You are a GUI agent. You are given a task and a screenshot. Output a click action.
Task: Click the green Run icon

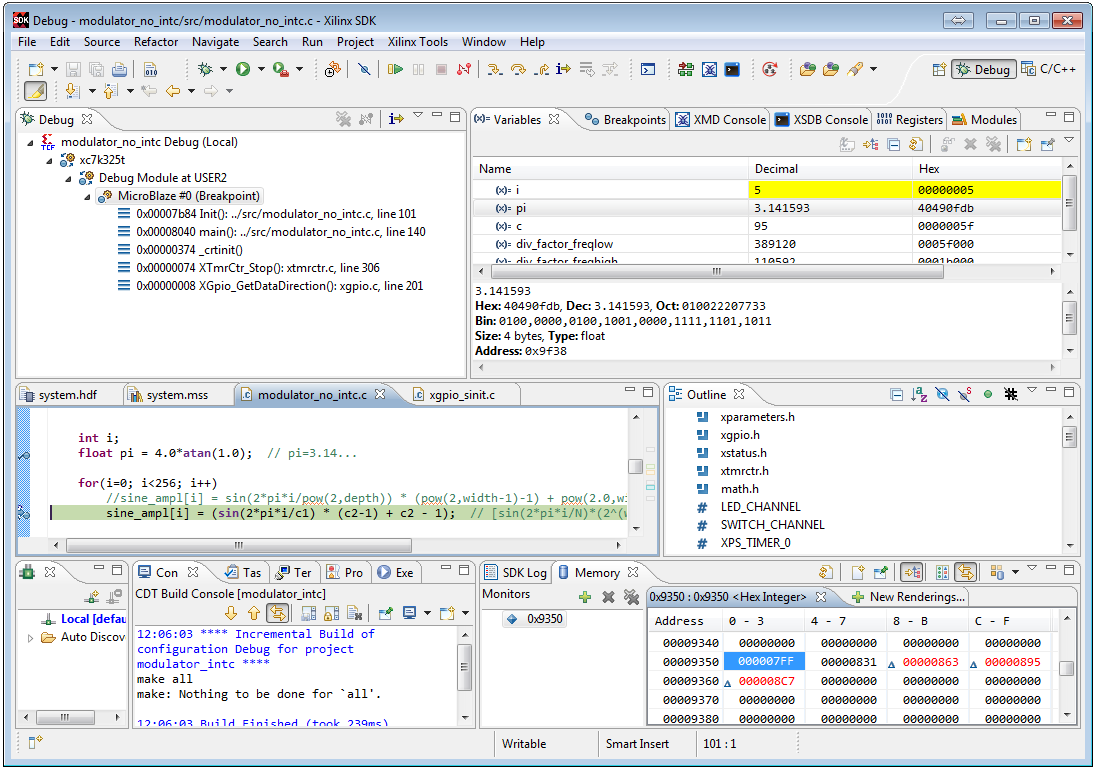tap(243, 69)
